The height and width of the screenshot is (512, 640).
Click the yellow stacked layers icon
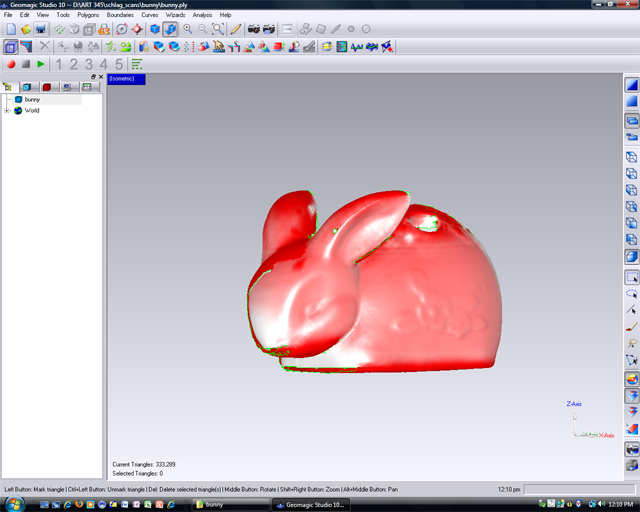click(327, 47)
